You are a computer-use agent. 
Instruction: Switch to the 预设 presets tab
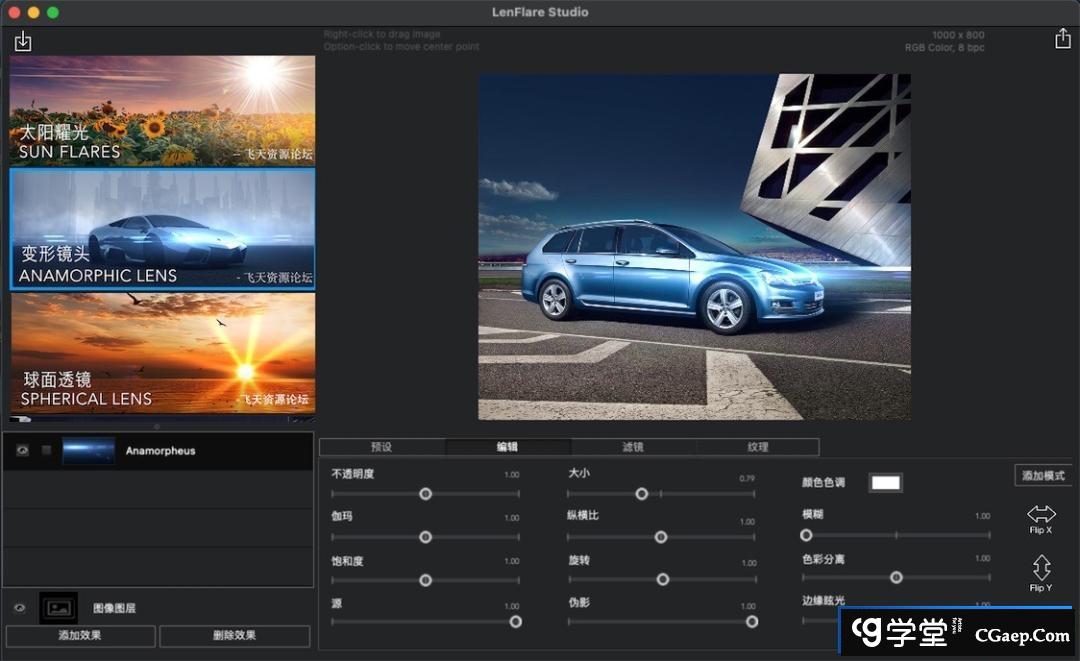pyautogui.click(x=381, y=447)
